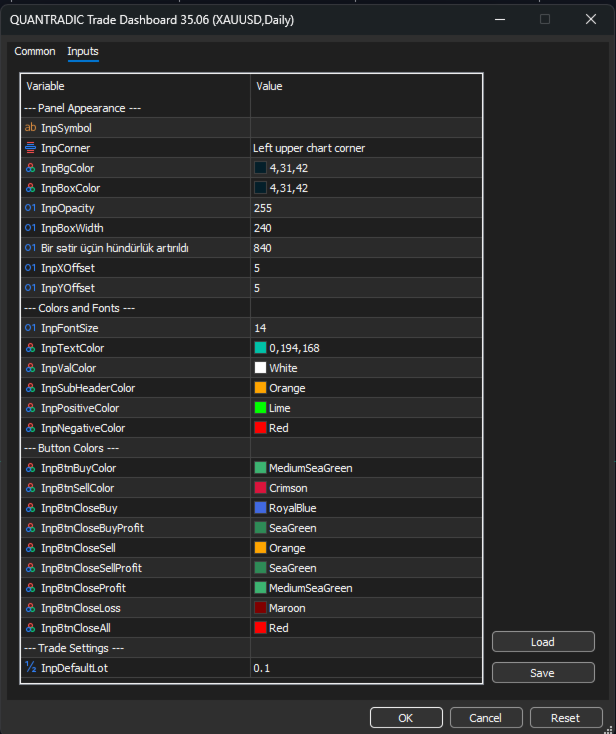Switch to the Common tab
This screenshot has height=734, width=616.
(35, 51)
